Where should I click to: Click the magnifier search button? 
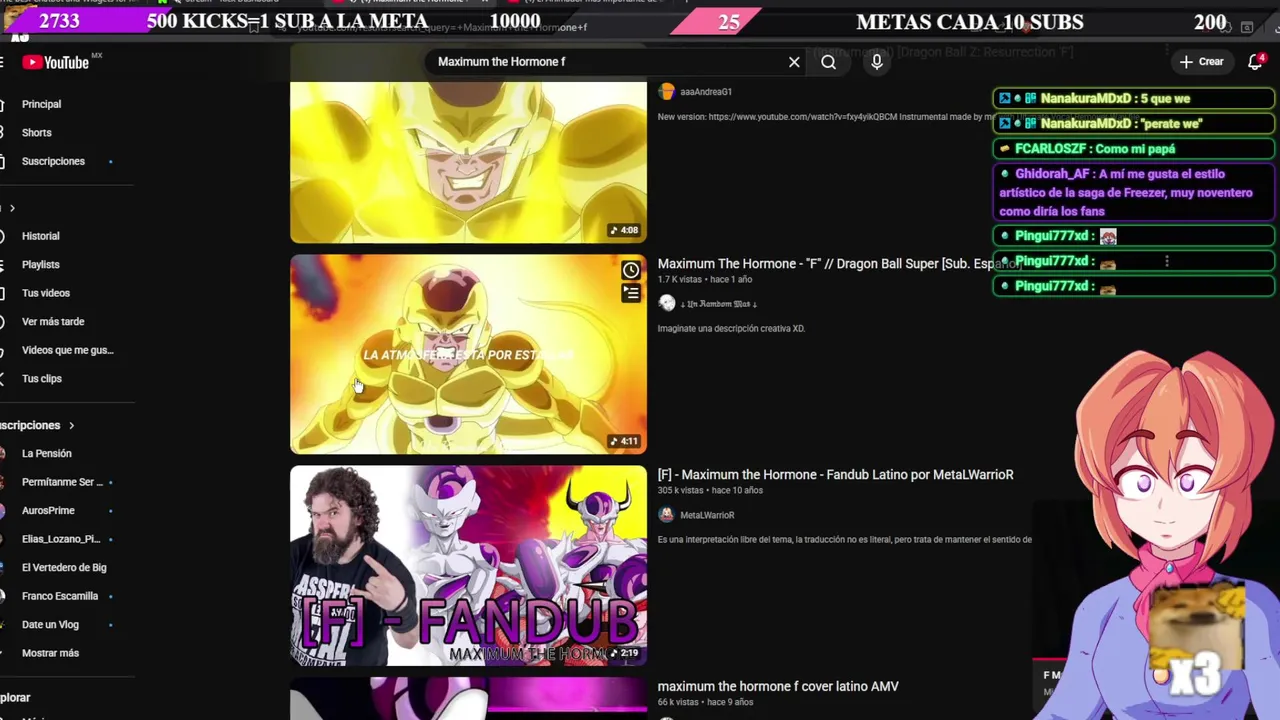click(x=828, y=62)
